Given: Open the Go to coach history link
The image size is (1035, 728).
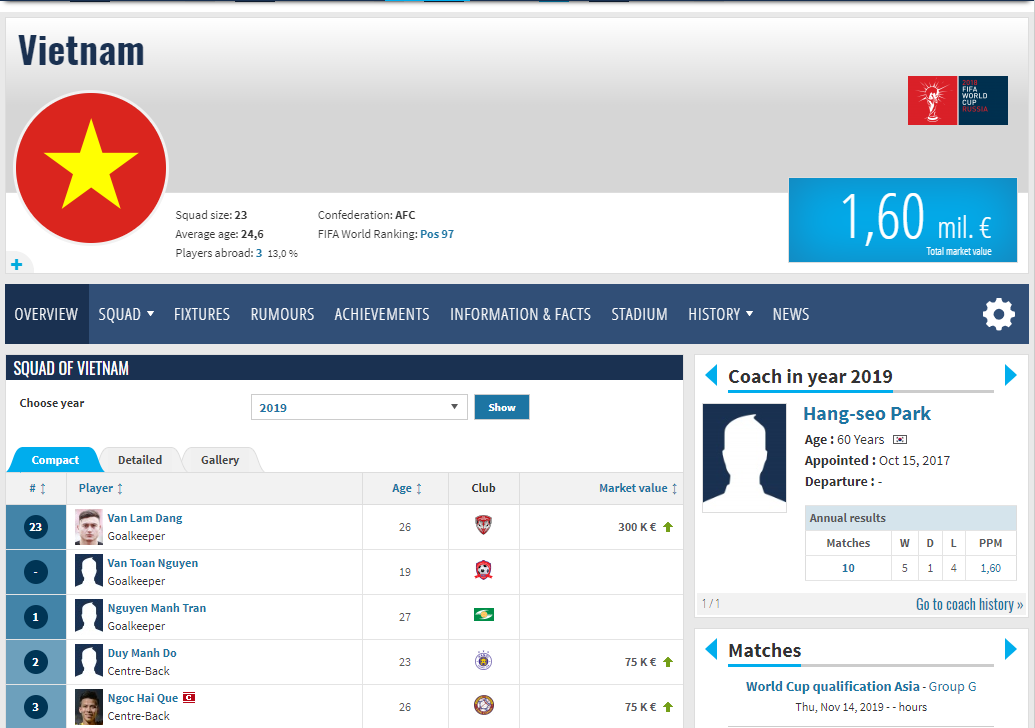Looking at the screenshot, I should (x=969, y=605).
